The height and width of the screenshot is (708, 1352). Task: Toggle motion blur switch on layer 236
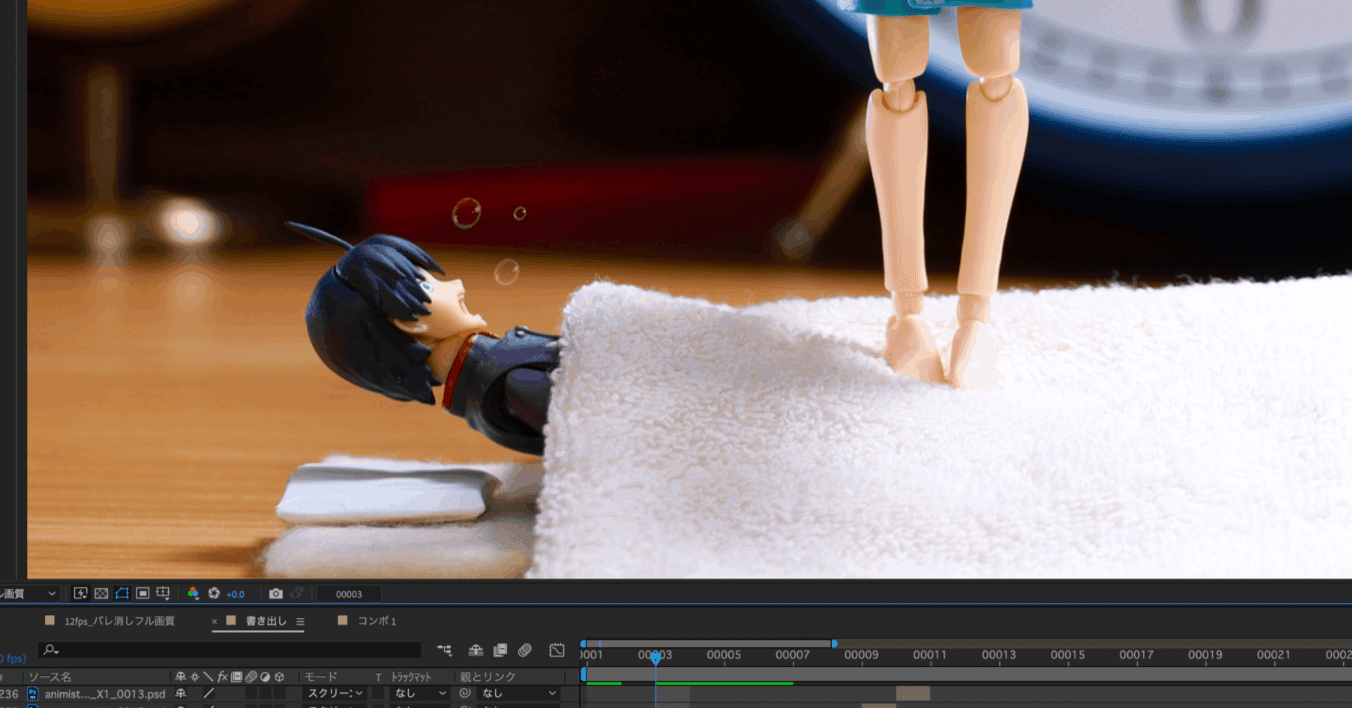coord(251,694)
